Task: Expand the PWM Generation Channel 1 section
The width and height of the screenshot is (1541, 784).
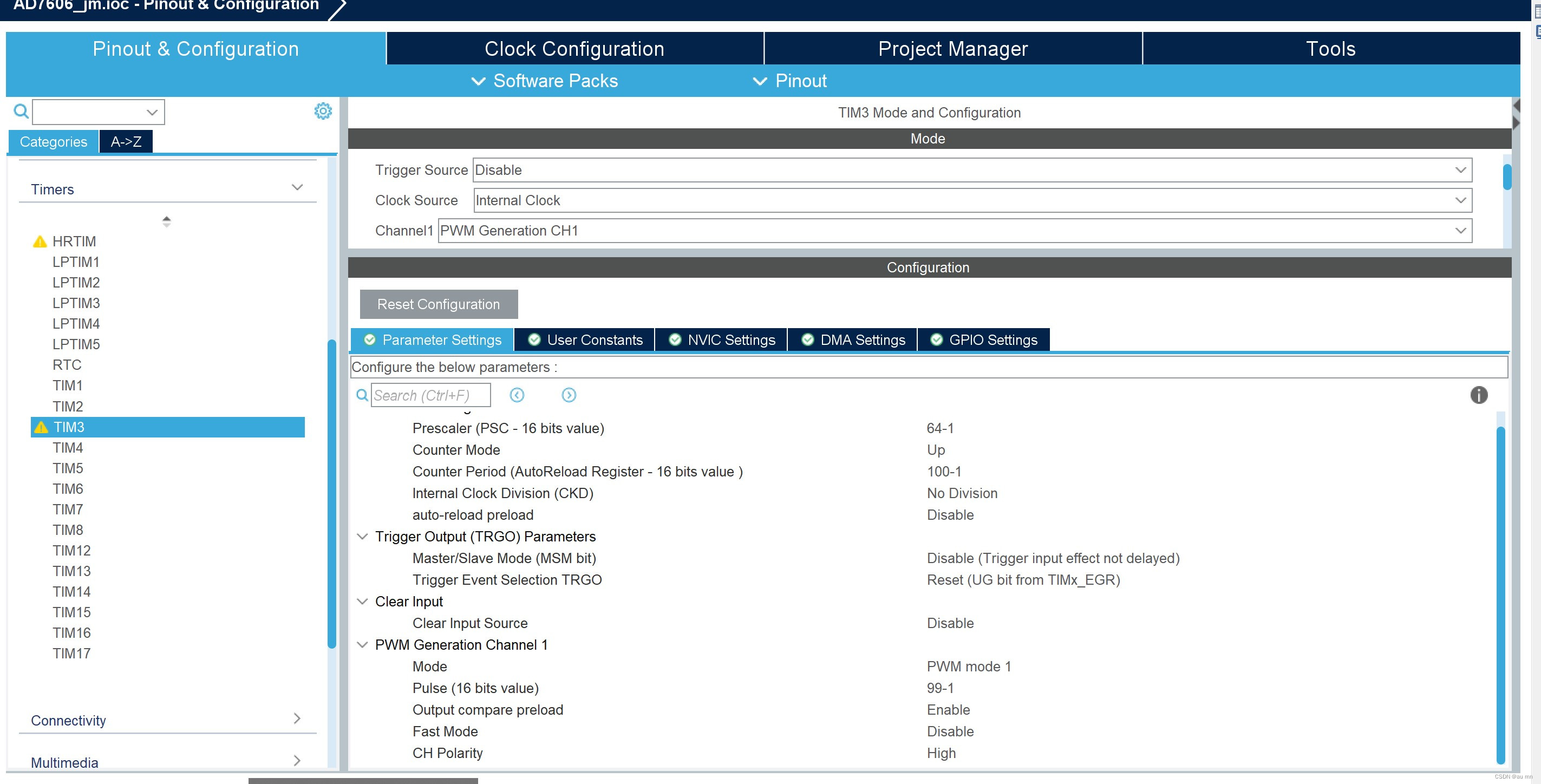Action: pos(361,644)
